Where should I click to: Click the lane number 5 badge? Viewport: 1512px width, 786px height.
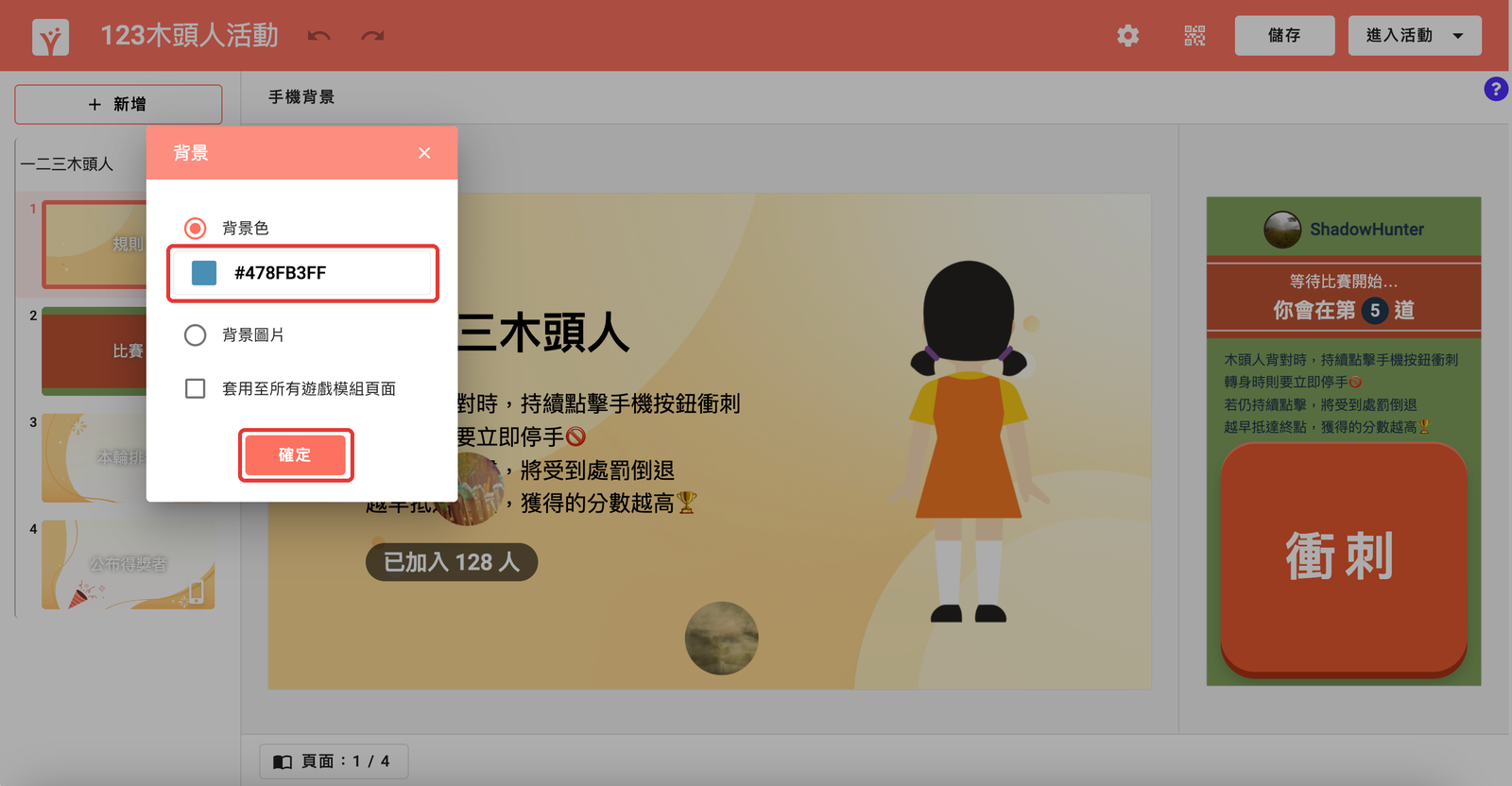click(1375, 310)
